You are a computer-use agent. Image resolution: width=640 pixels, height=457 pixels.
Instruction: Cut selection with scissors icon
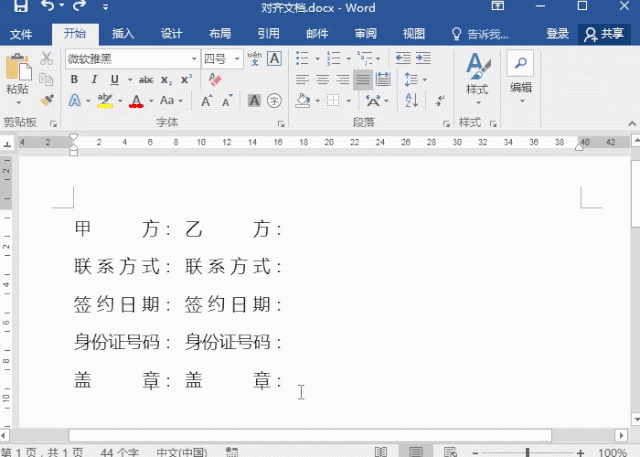pyautogui.click(x=47, y=59)
